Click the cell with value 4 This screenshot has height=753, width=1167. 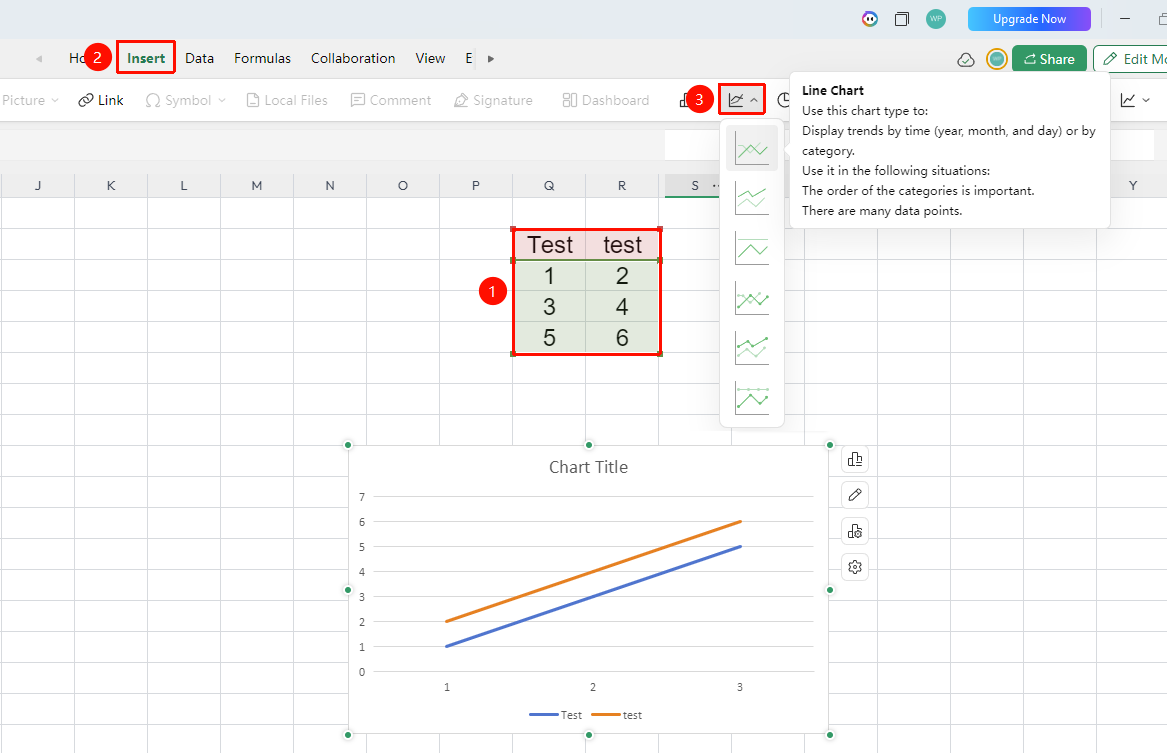[622, 307]
